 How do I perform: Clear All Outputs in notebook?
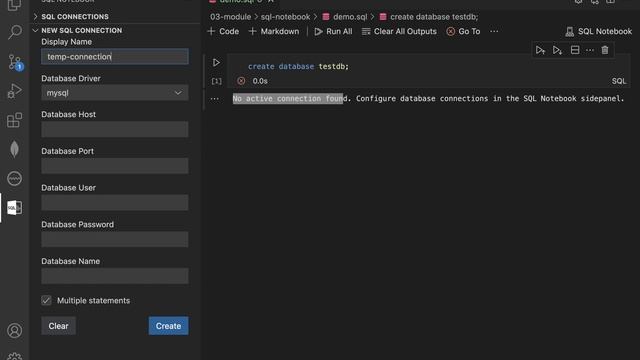pos(399,31)
